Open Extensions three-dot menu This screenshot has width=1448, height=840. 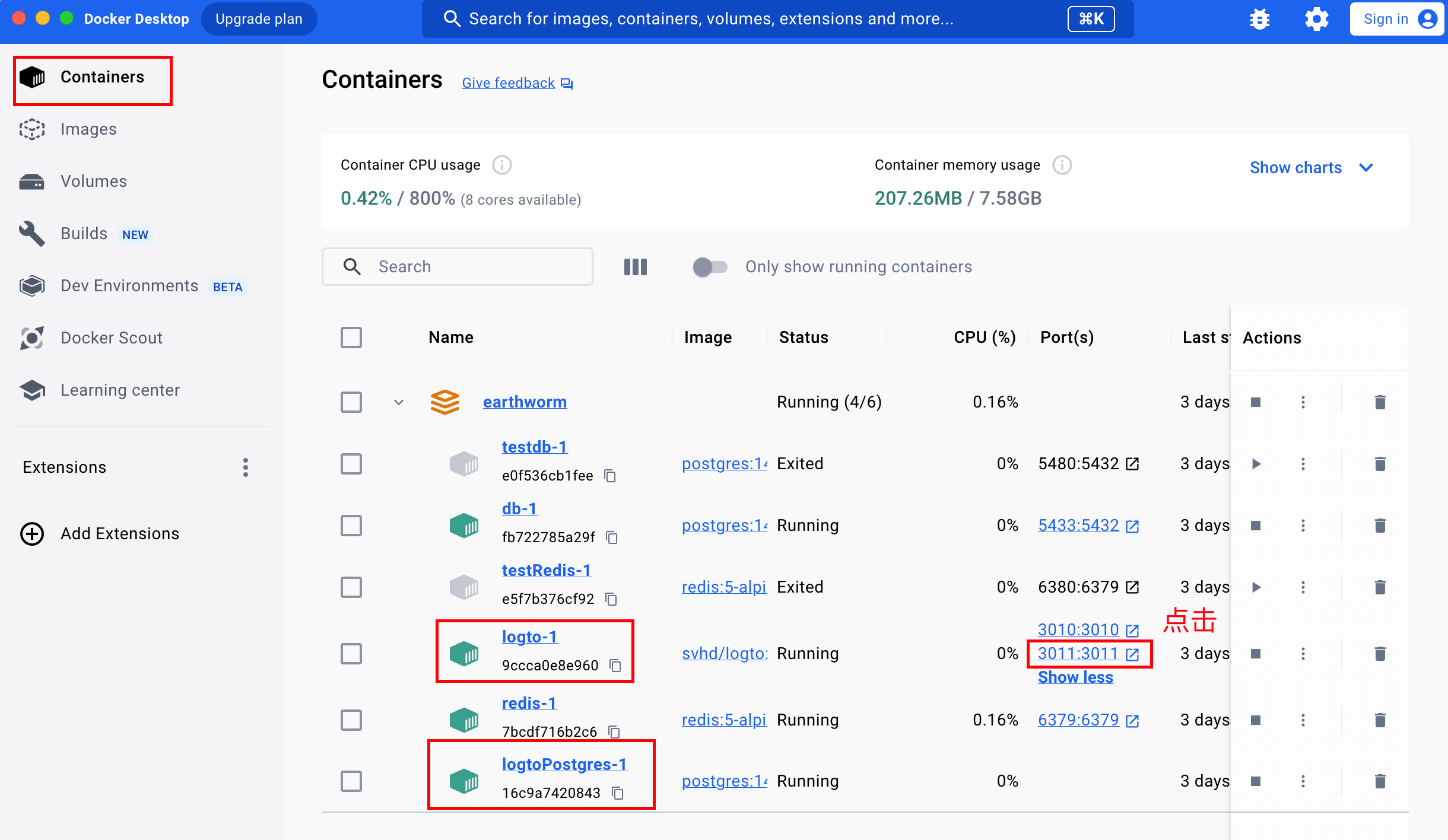246,467
